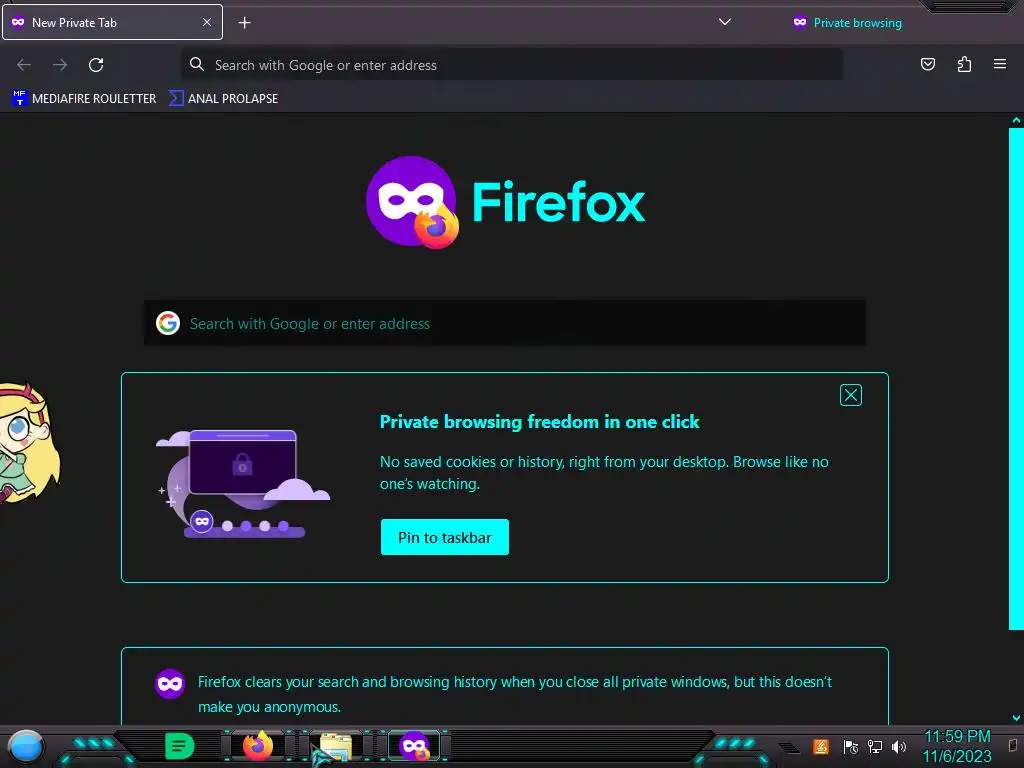The image size is (1024, 768).
Task: Focus the center Search with Google field
Action: (505, 323)
